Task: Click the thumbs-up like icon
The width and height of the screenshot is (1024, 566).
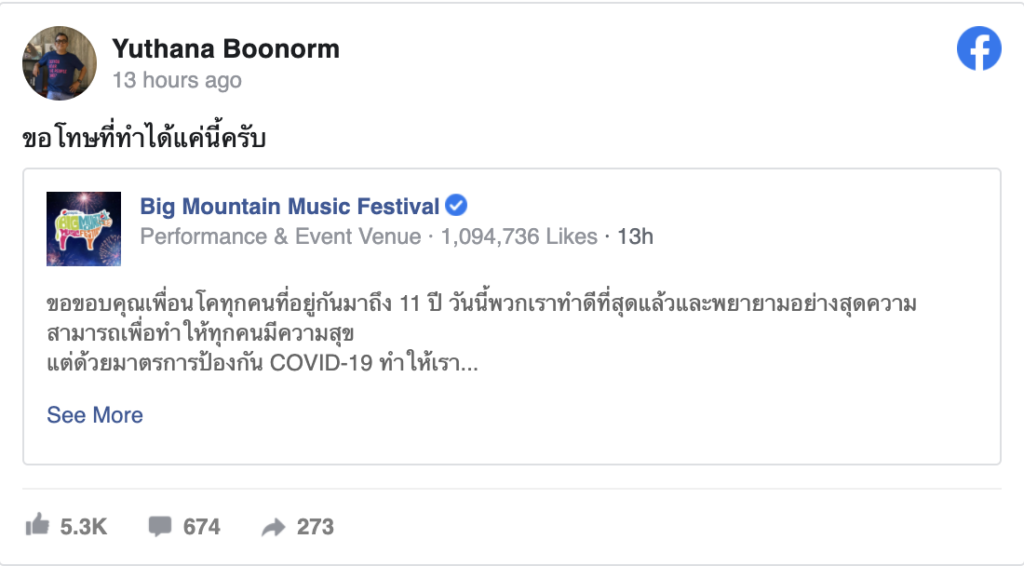Action: [37, 525]
